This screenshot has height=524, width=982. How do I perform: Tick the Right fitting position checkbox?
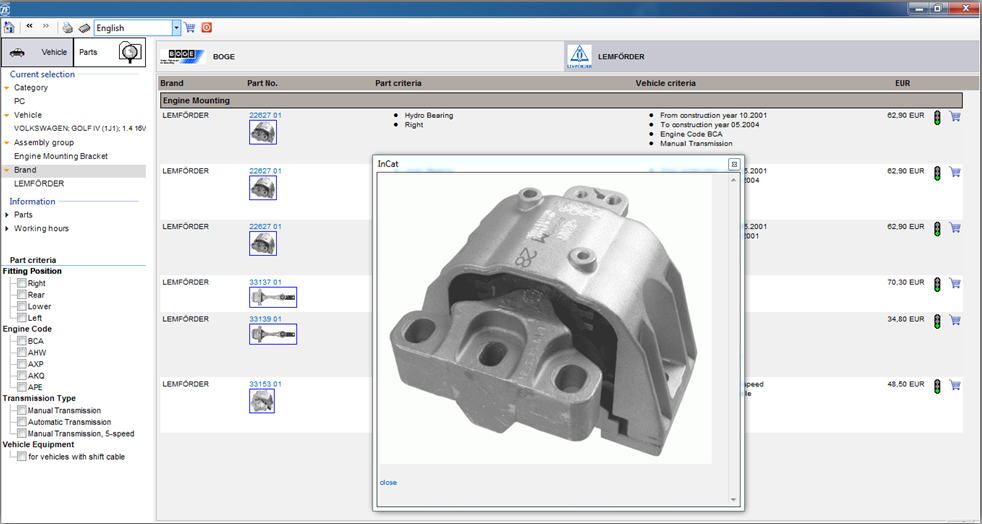[22, 283]
